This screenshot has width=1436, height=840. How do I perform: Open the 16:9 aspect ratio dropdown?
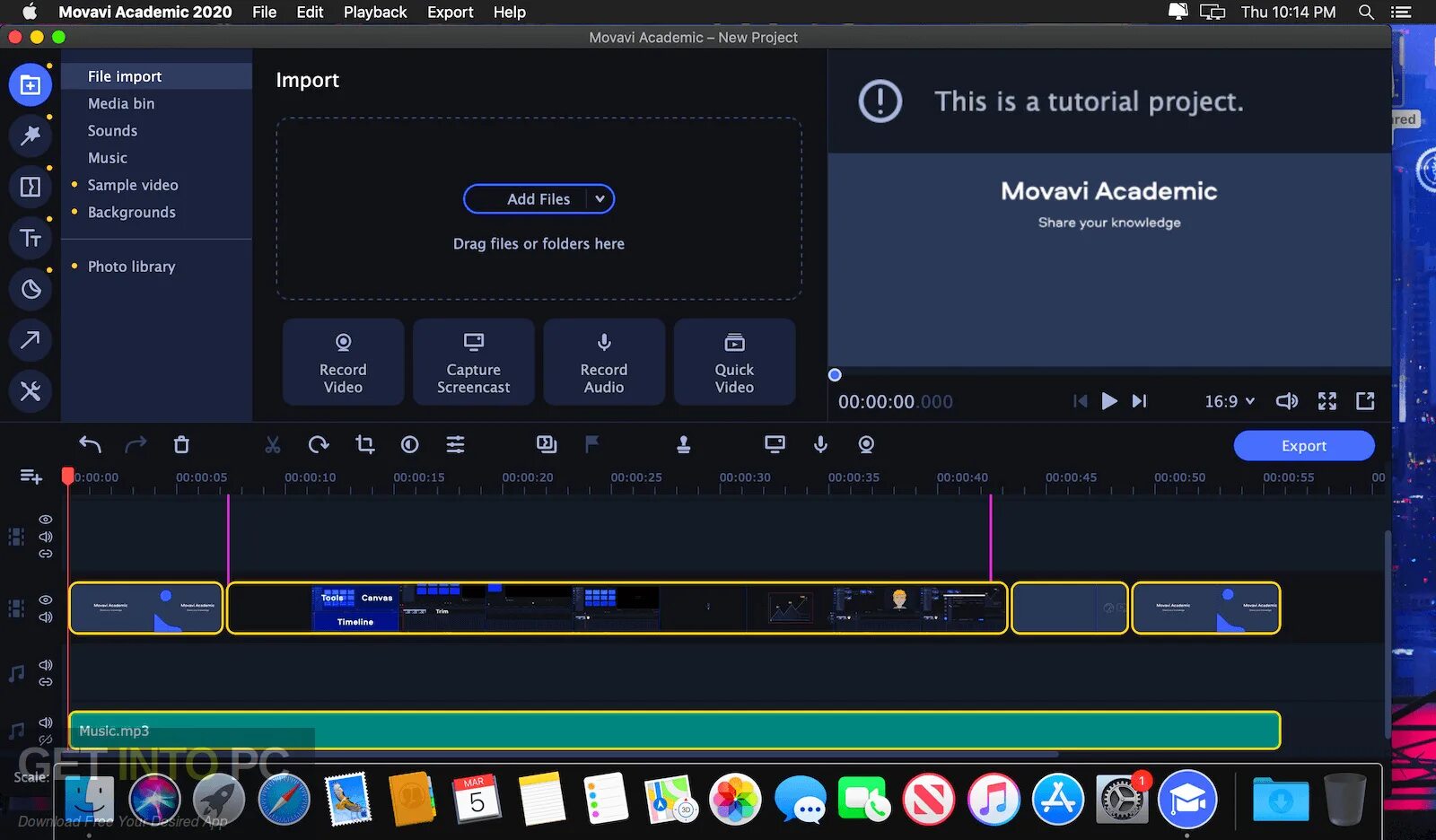[x=1230, y=401]
